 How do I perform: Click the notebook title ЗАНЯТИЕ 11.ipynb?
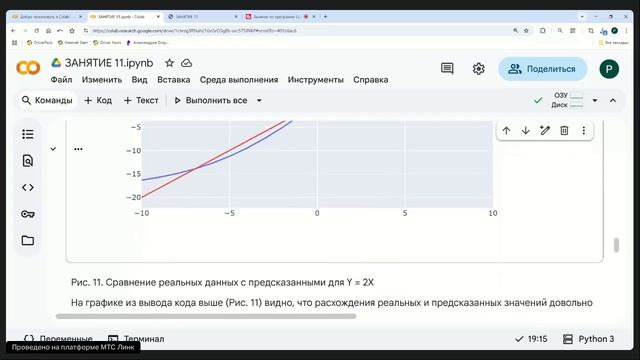coord(109,63)
